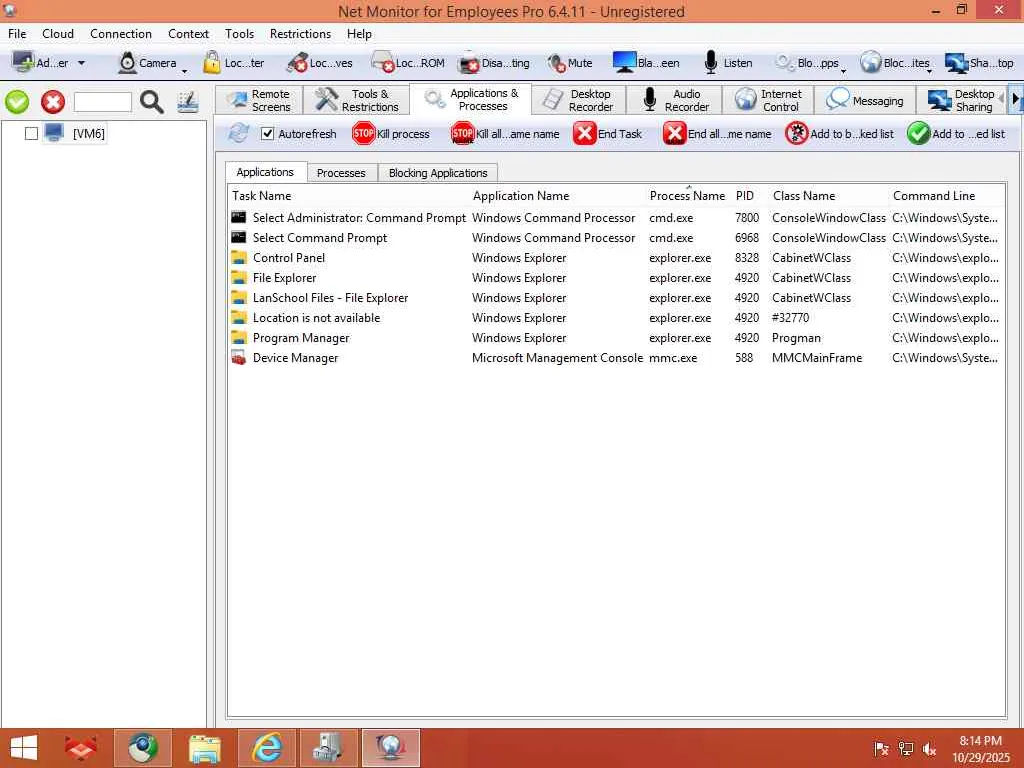This screenshot has width=1024, height=768.
Task: Open the Connection menu
Action: point(121,33)
